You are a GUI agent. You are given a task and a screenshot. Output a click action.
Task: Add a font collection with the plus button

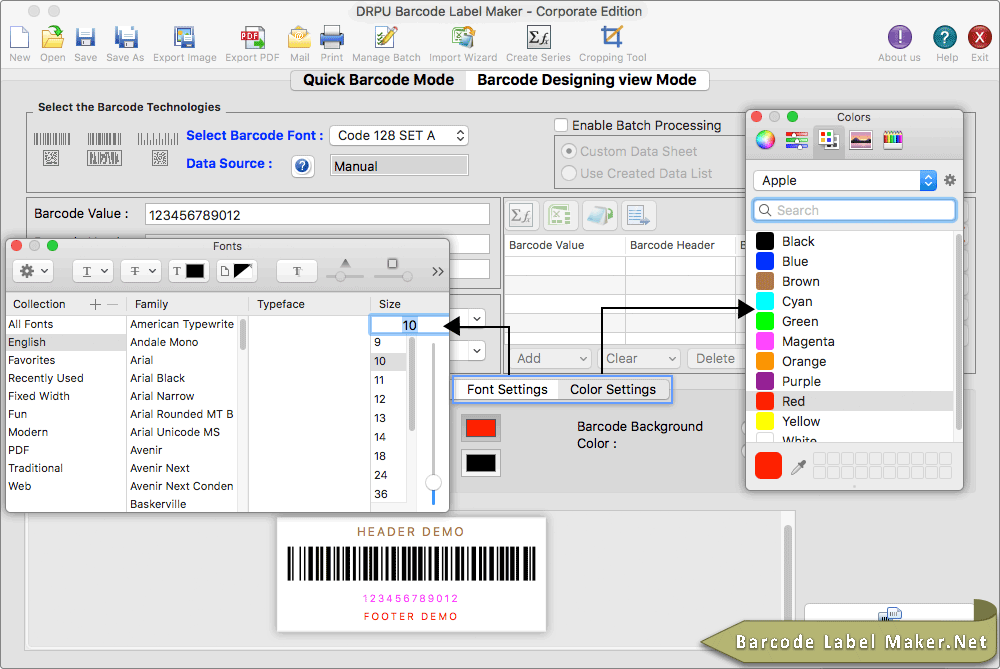point(95,304)
